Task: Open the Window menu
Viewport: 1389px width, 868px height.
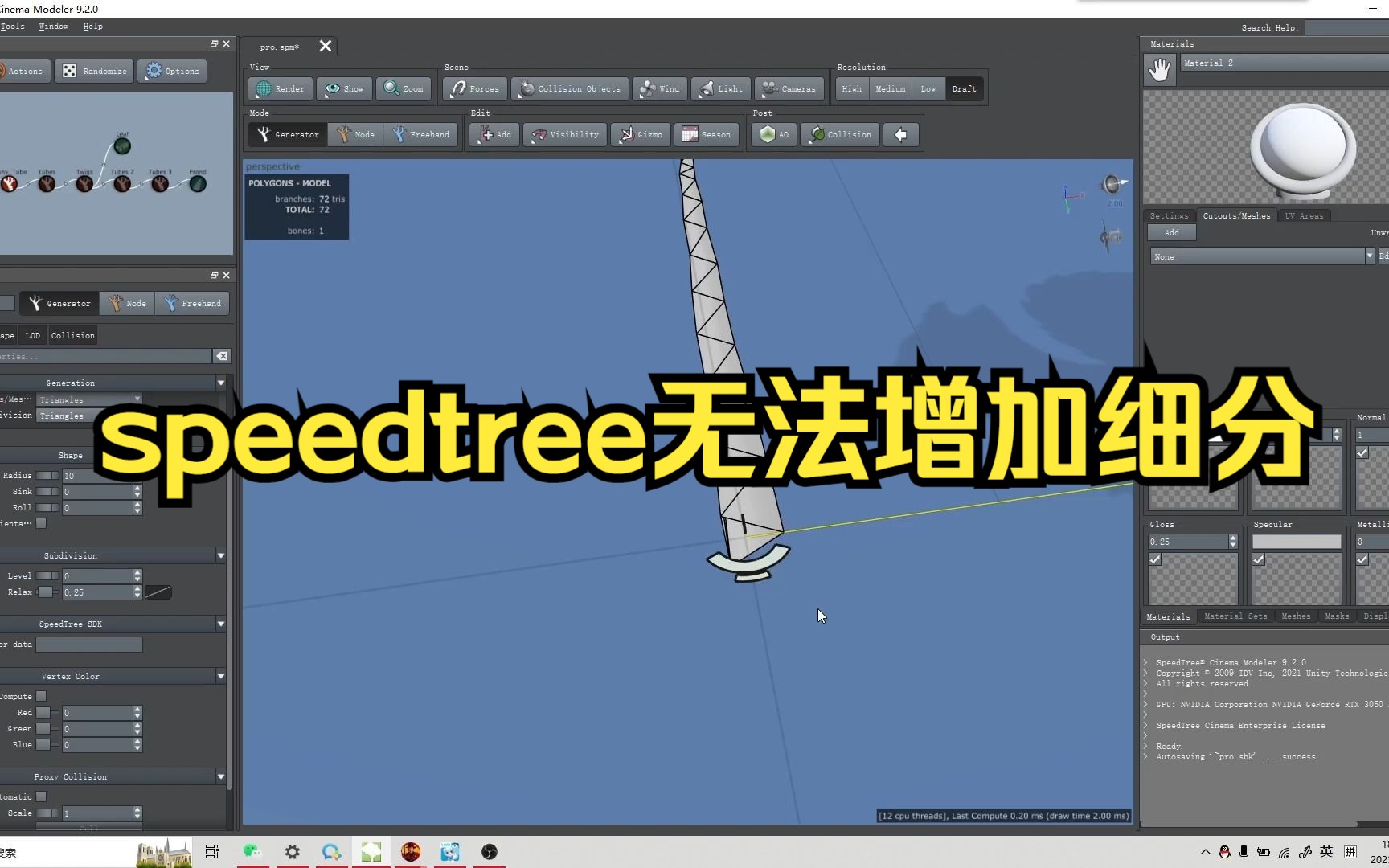Action: point(54,27)
